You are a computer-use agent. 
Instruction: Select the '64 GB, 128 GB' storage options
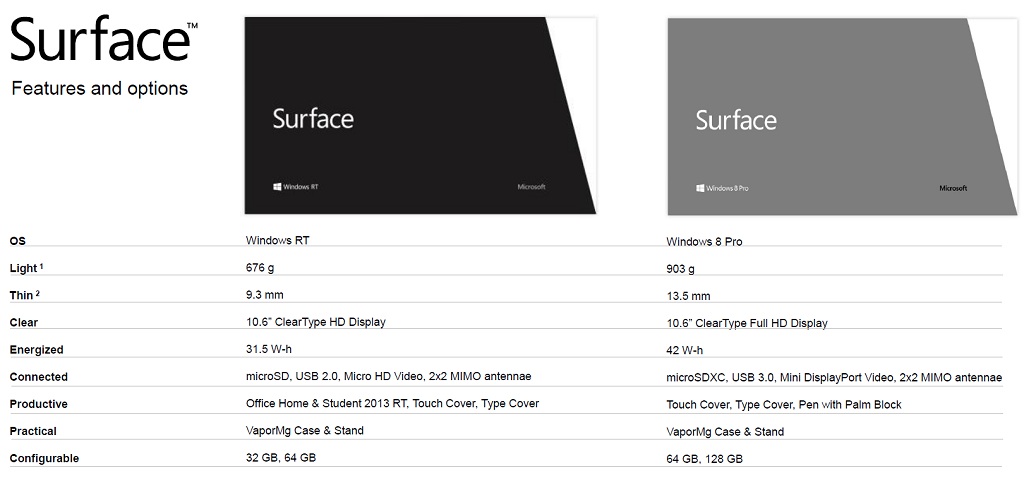[x=704, y=459]
